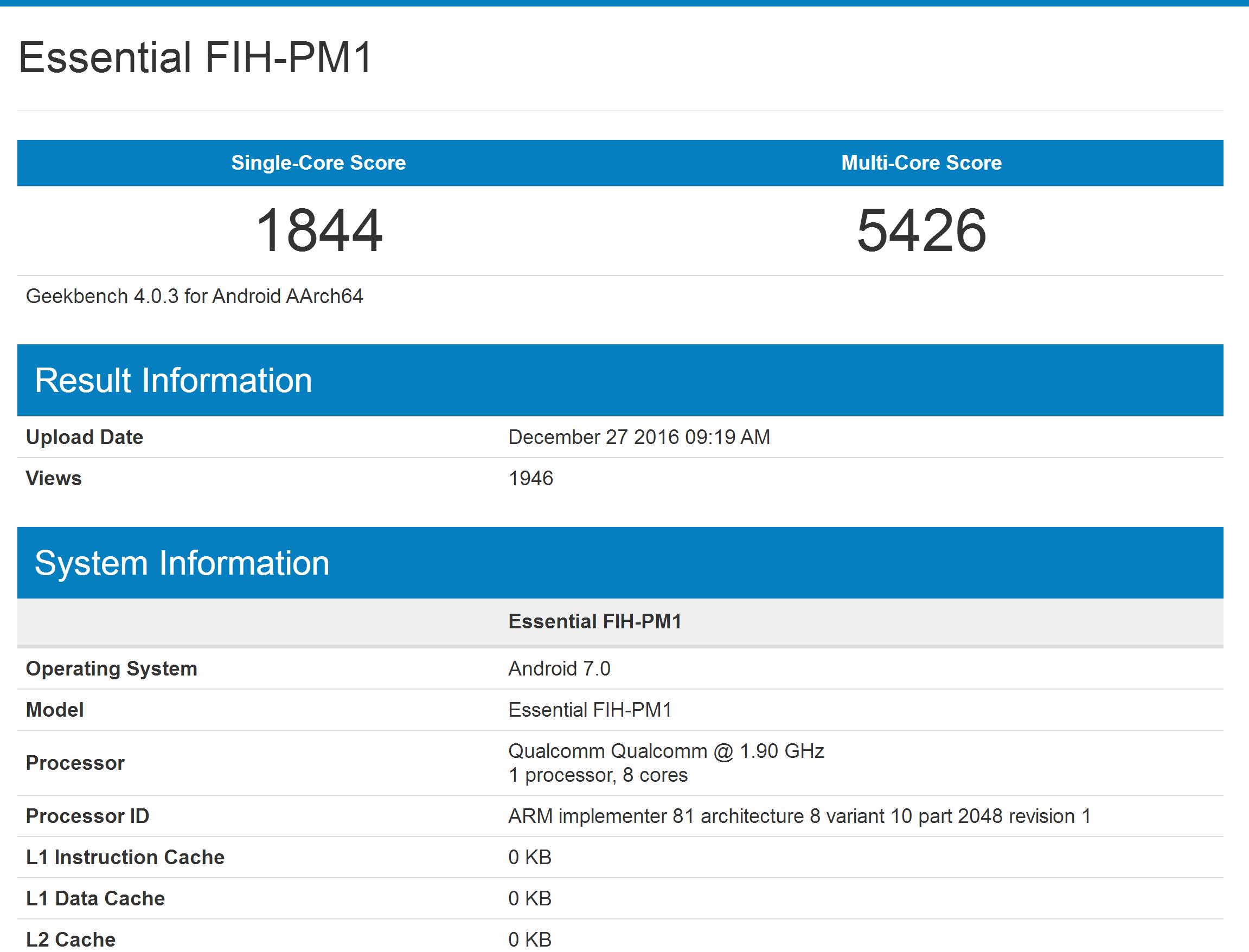Click the Operating System label

[x=112, y=668]
